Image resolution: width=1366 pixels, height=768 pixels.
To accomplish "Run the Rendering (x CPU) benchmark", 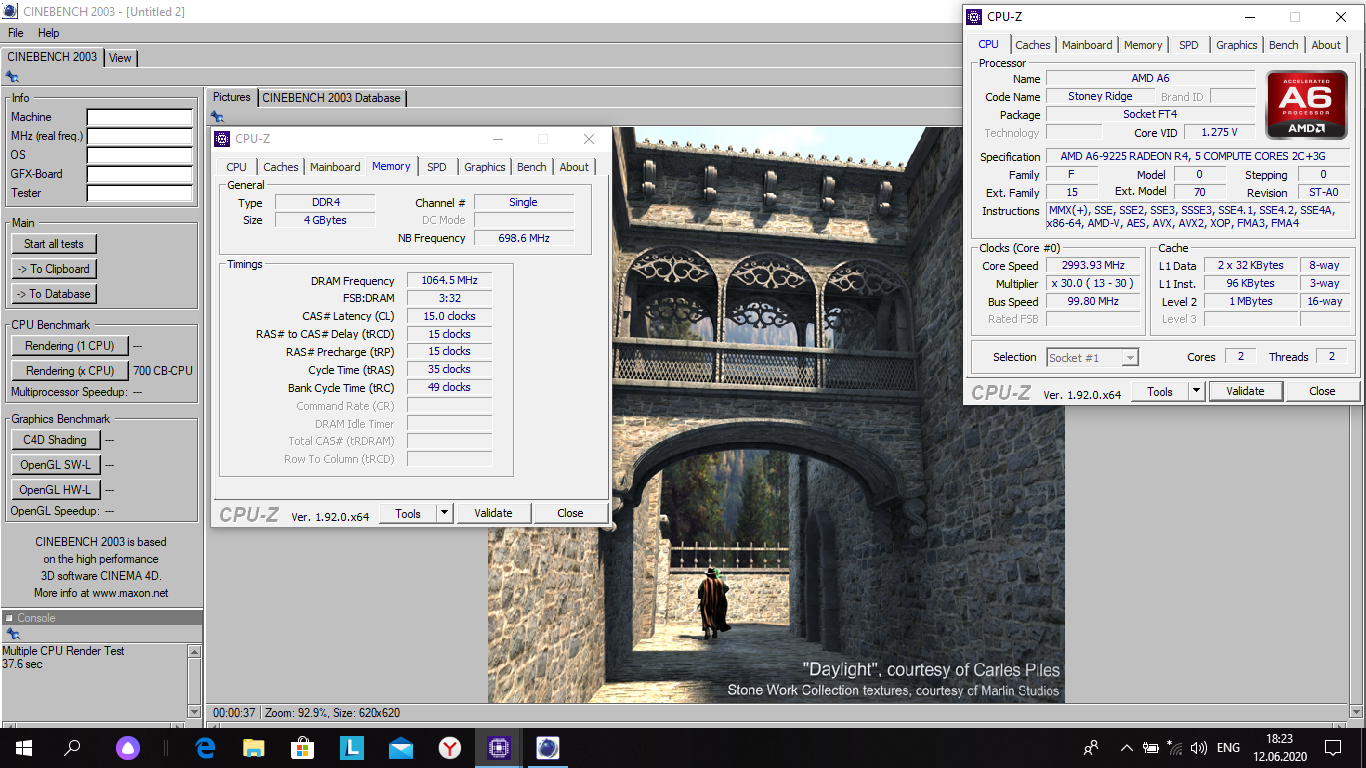I will tap(70, 371).
